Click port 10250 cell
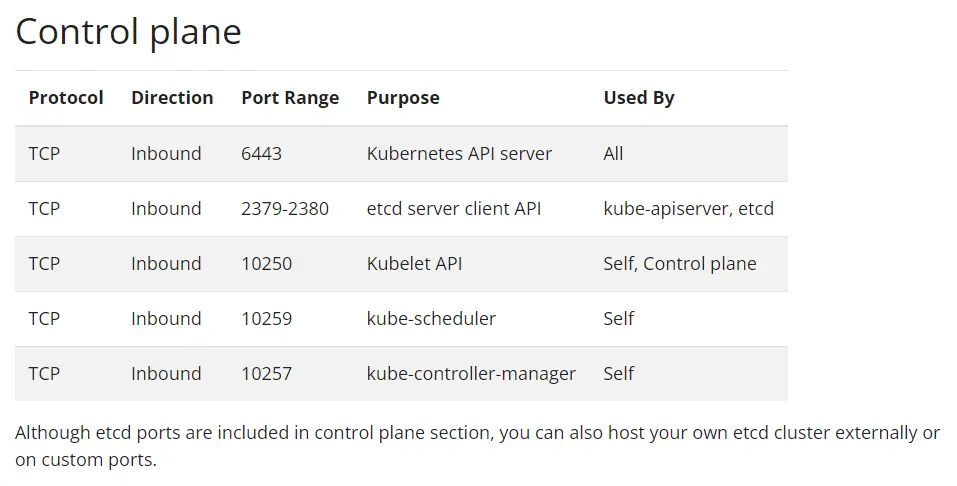The image size is (957, 486). coord(267,264)
